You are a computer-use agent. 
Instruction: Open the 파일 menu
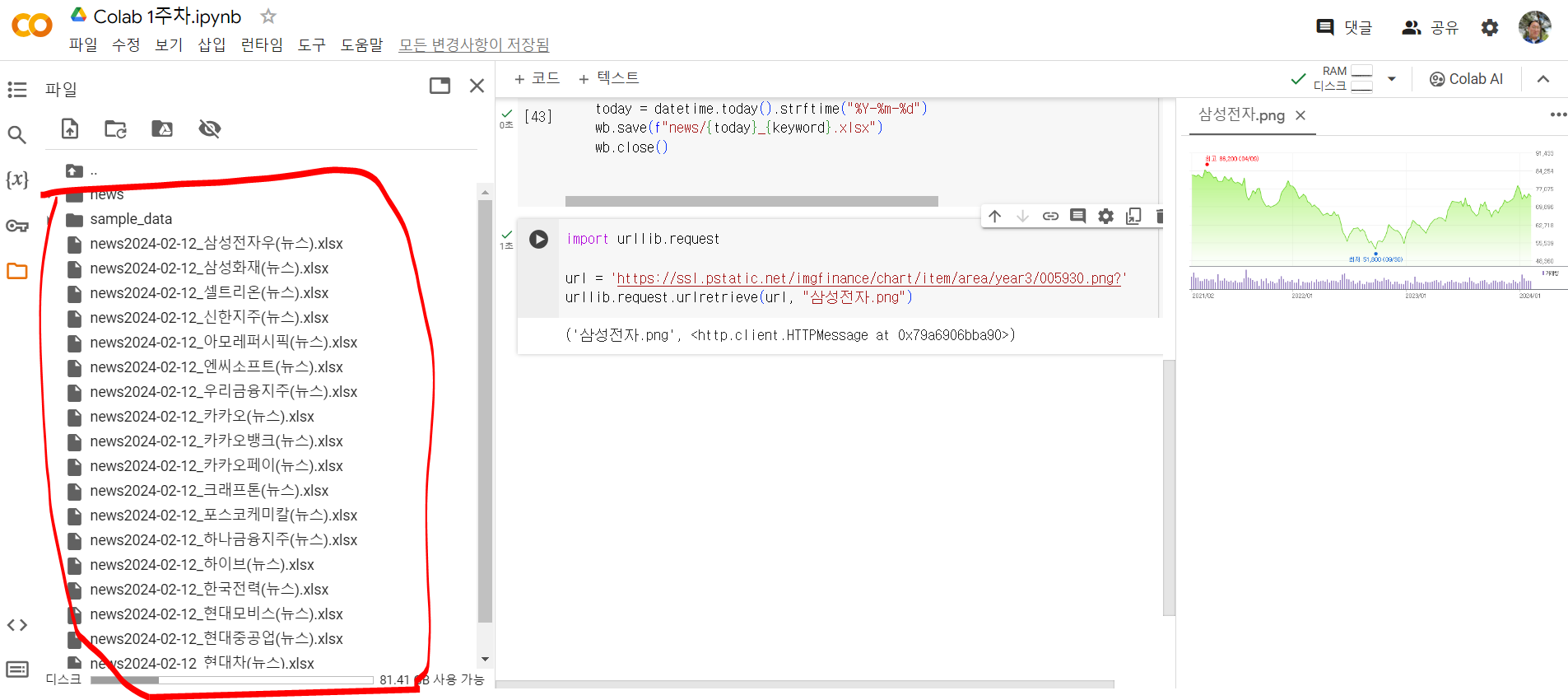point(83,44)
